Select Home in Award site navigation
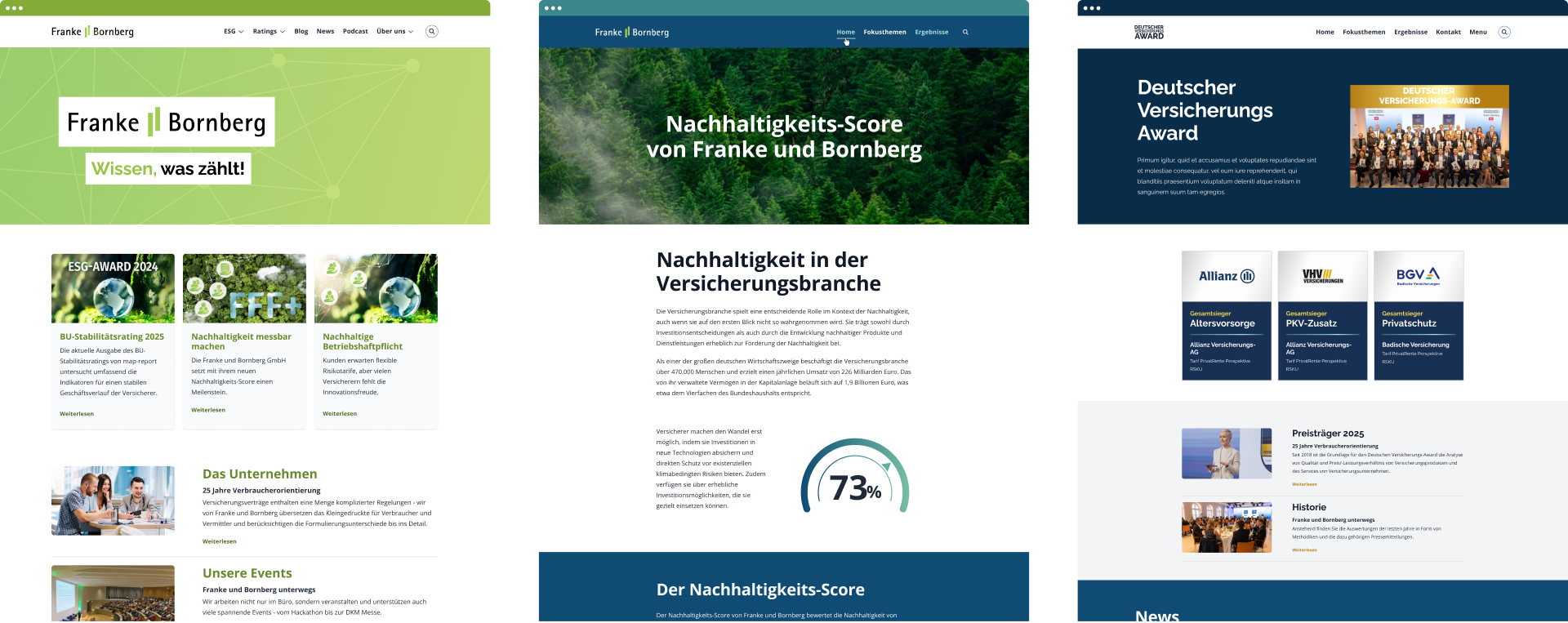 [1325, 32]
